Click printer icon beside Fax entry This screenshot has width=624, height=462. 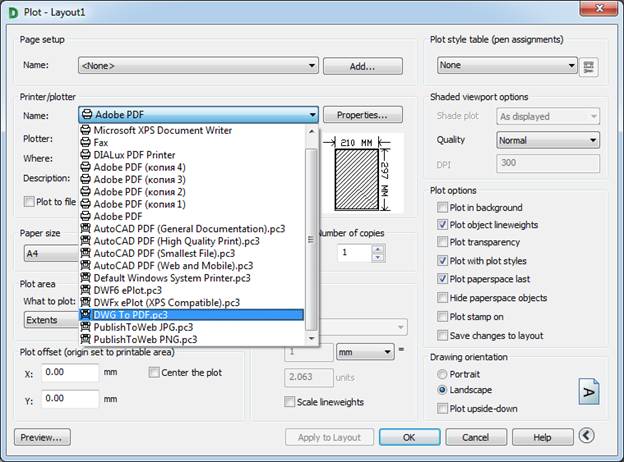(85, 142)
